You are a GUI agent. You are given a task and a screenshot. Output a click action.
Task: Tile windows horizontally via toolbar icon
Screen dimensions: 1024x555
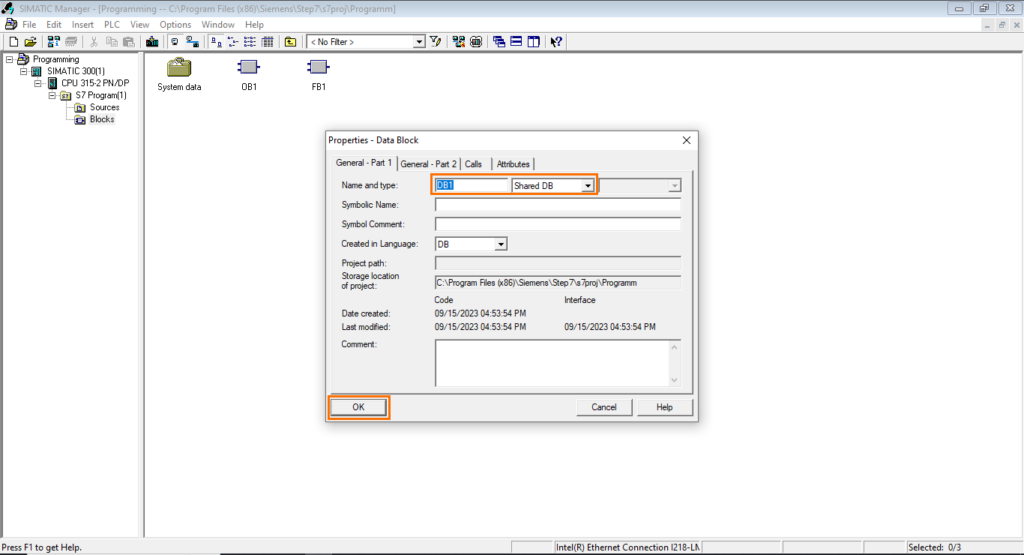516,42
